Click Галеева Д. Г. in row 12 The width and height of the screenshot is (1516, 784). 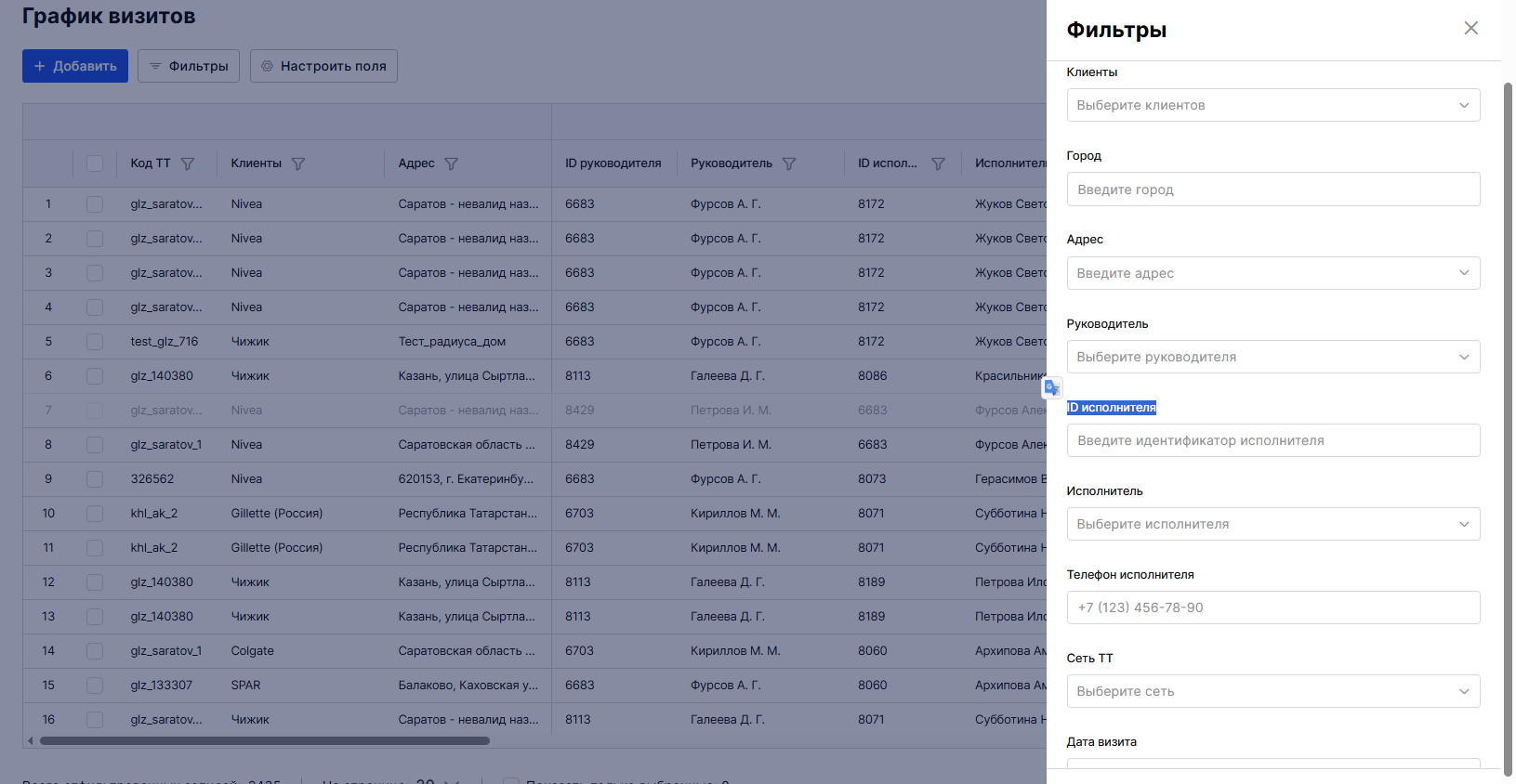click(728, 582)
